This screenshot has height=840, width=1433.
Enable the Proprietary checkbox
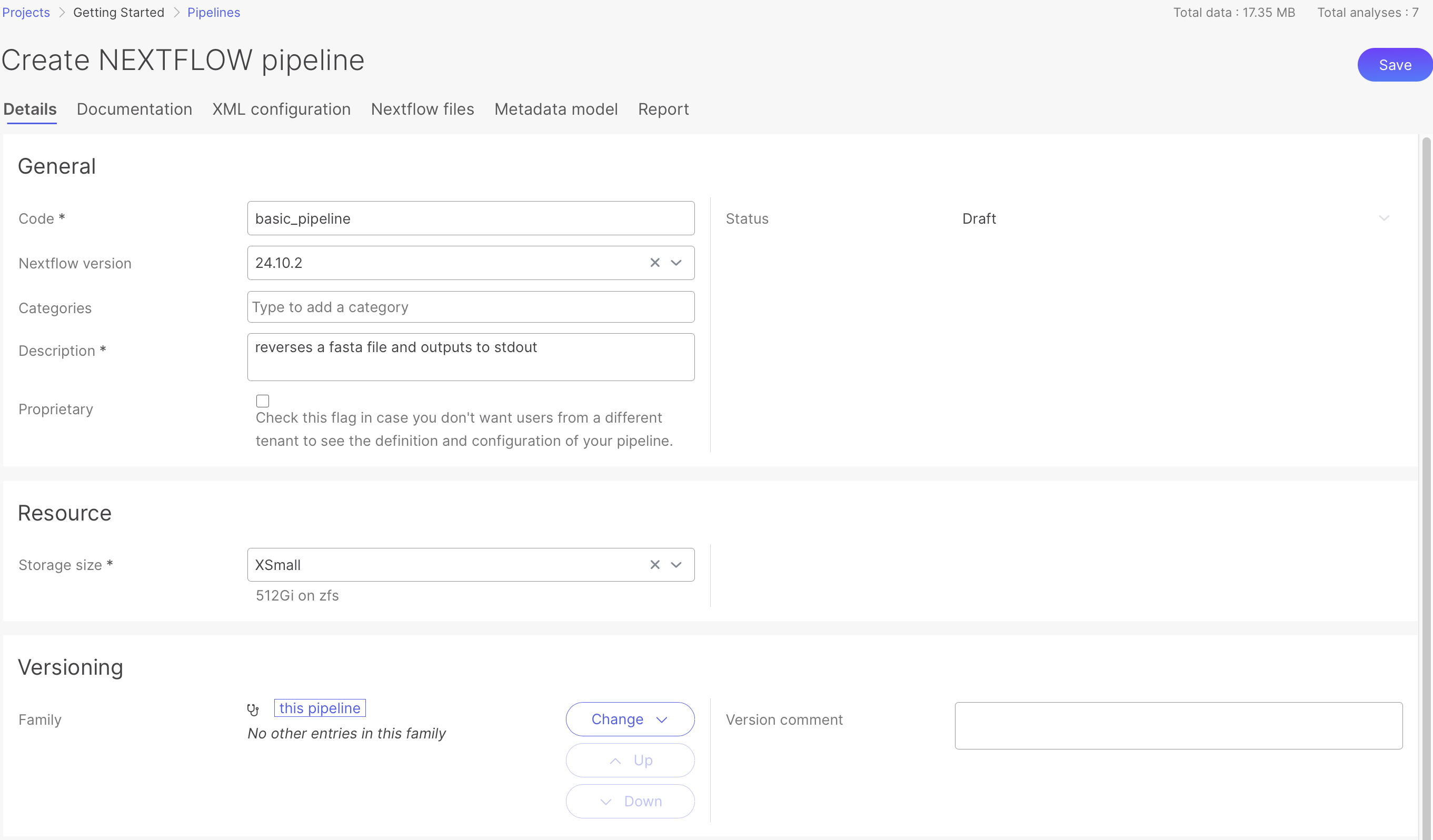point(262,401)
